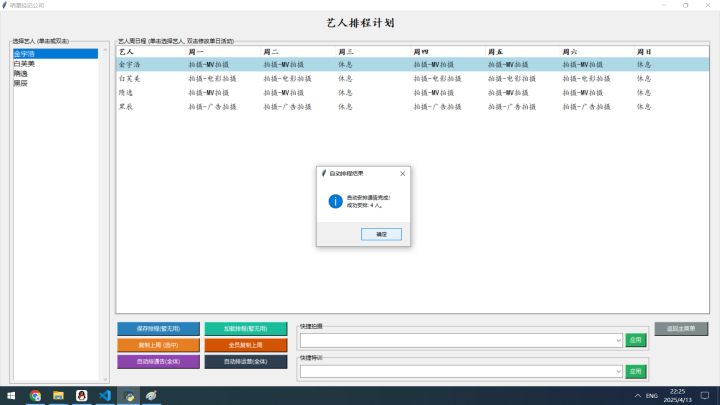The width and height of the screenshot is (720, 405).
Task: Open the QQ penguin taskbar icon
Action: pos(82,395)
